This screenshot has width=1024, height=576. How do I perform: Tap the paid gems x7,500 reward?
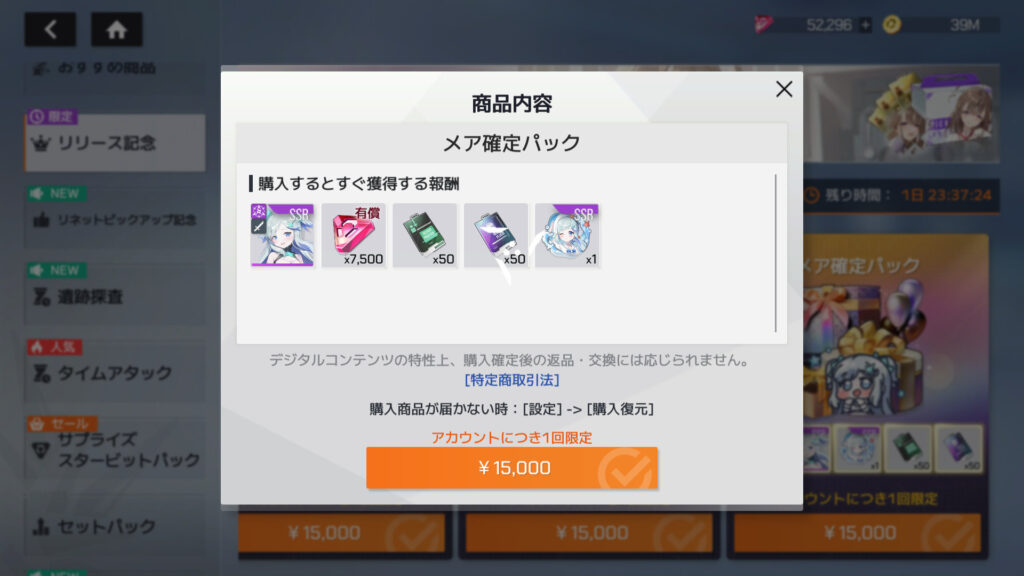[x=353, y=235]
